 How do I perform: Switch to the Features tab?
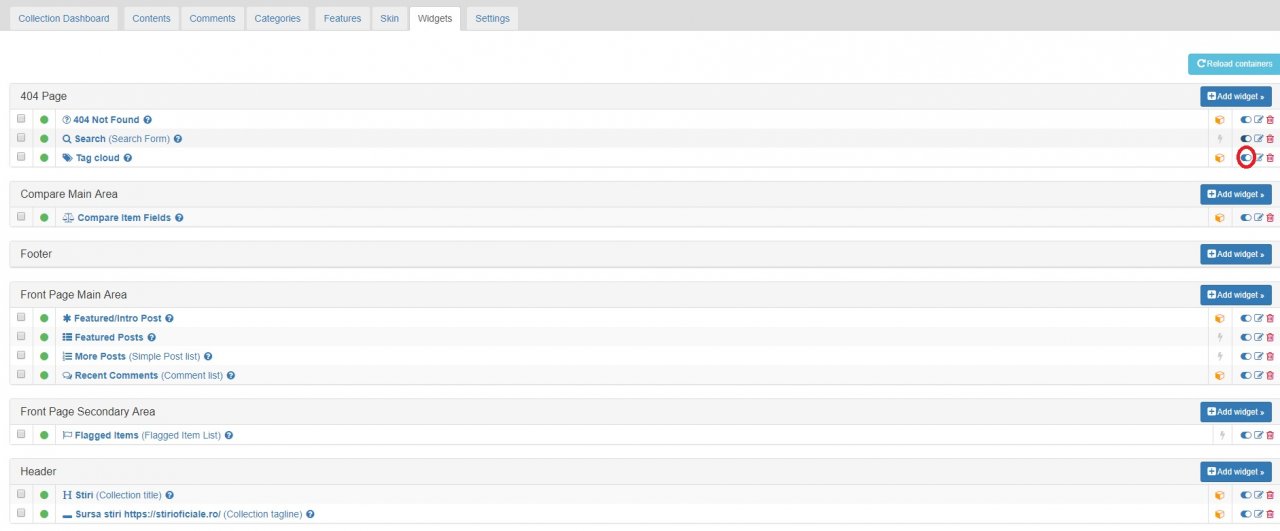(342, 19)
